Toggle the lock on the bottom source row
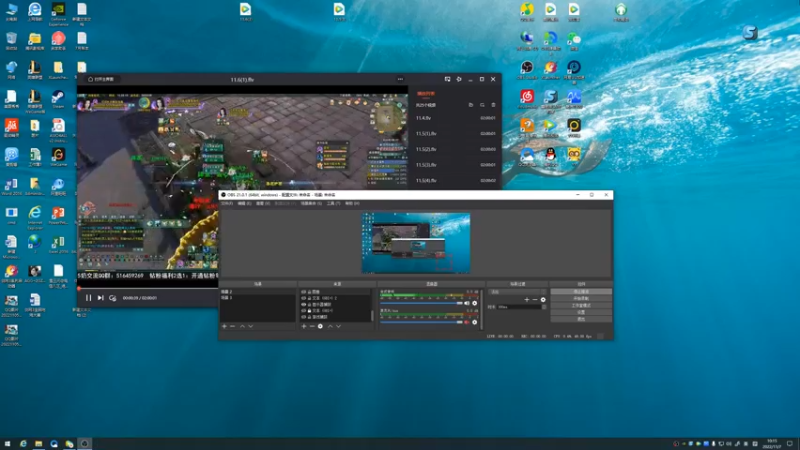Screen dimensions: 800x450 309,317
